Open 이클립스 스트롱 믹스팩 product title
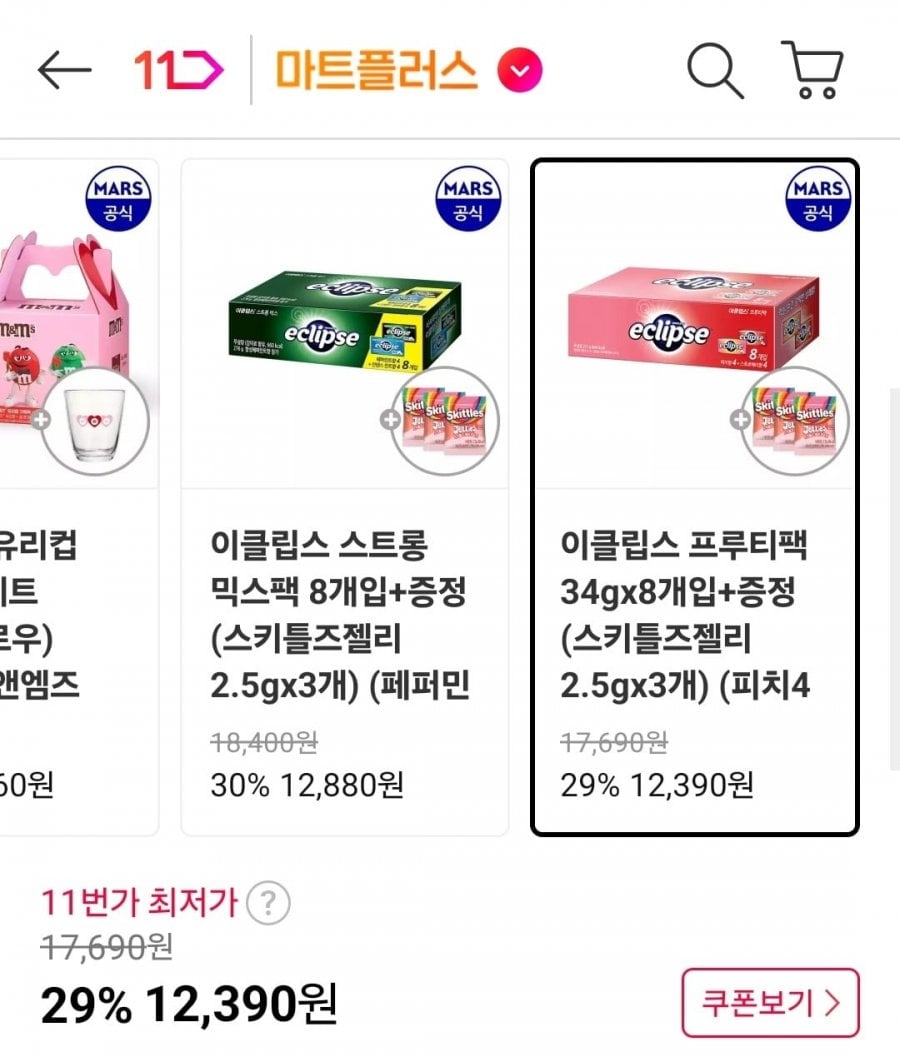 point(340,616)
